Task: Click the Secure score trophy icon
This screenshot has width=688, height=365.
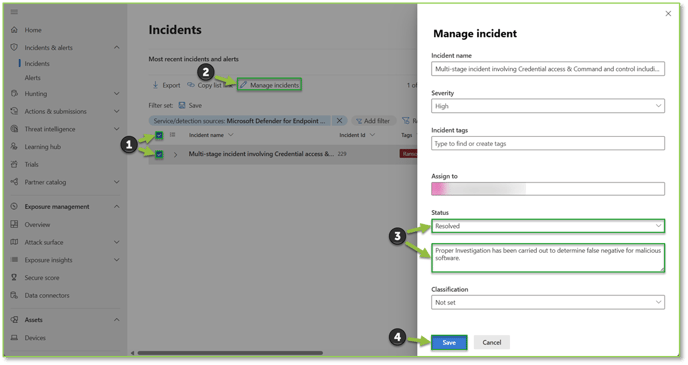Action: (14, 277)
